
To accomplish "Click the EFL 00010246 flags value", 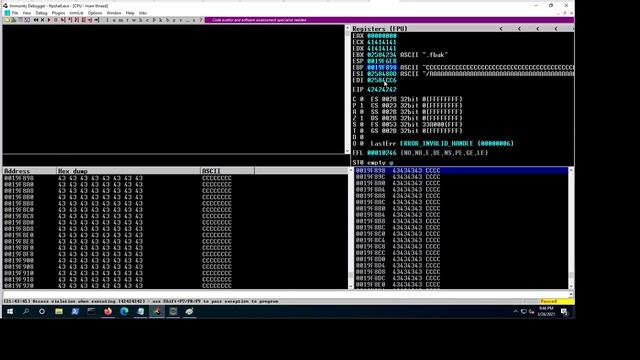I will pos(382,153).
